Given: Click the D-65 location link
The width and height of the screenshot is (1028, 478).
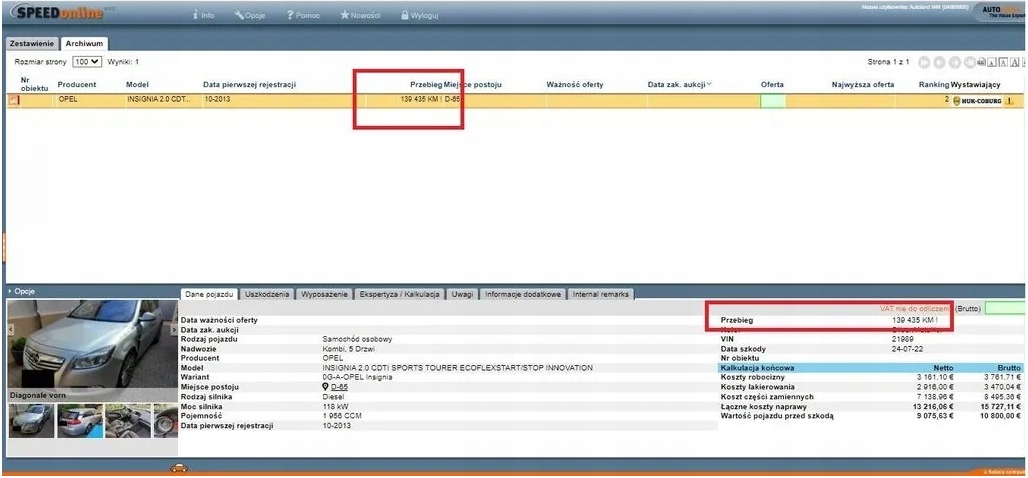Looking at the screenshot, I should point(340,386).
